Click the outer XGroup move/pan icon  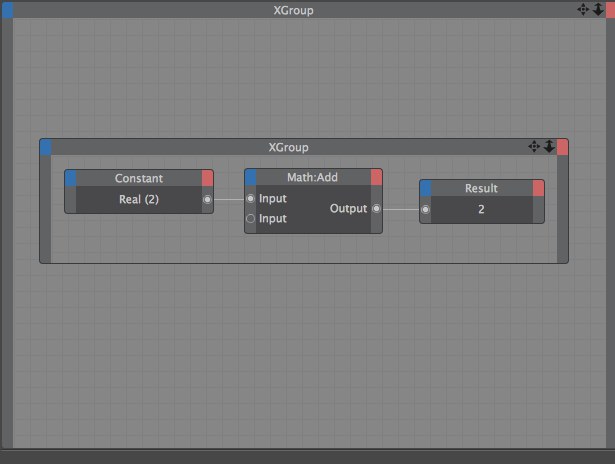pyautogui.click(x=583, y=9)
